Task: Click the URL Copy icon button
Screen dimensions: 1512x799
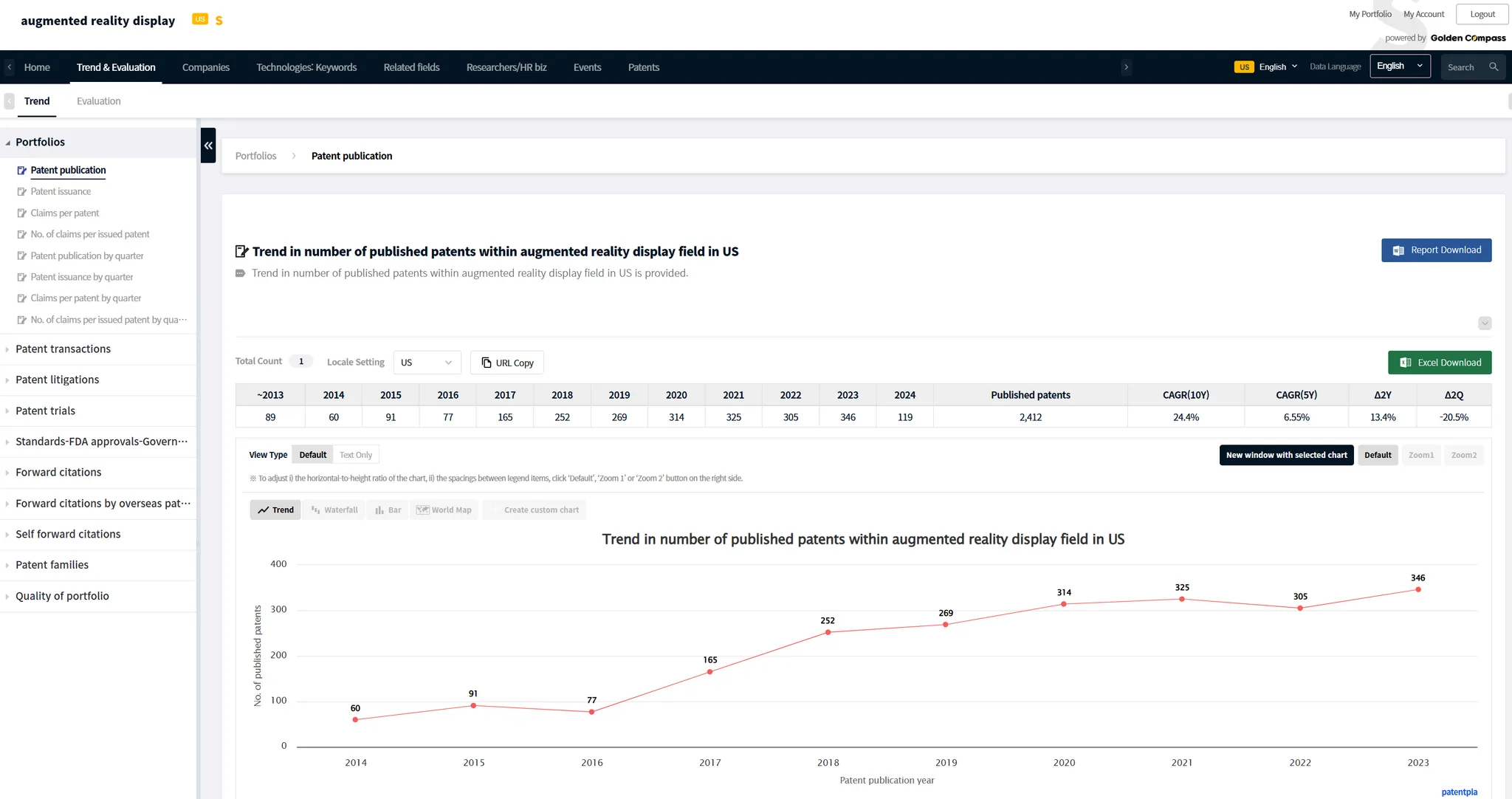Action: (487, 363)
